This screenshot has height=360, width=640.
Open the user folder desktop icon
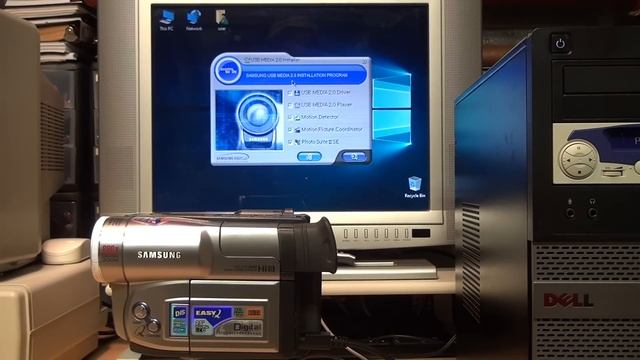pos(222,20)
